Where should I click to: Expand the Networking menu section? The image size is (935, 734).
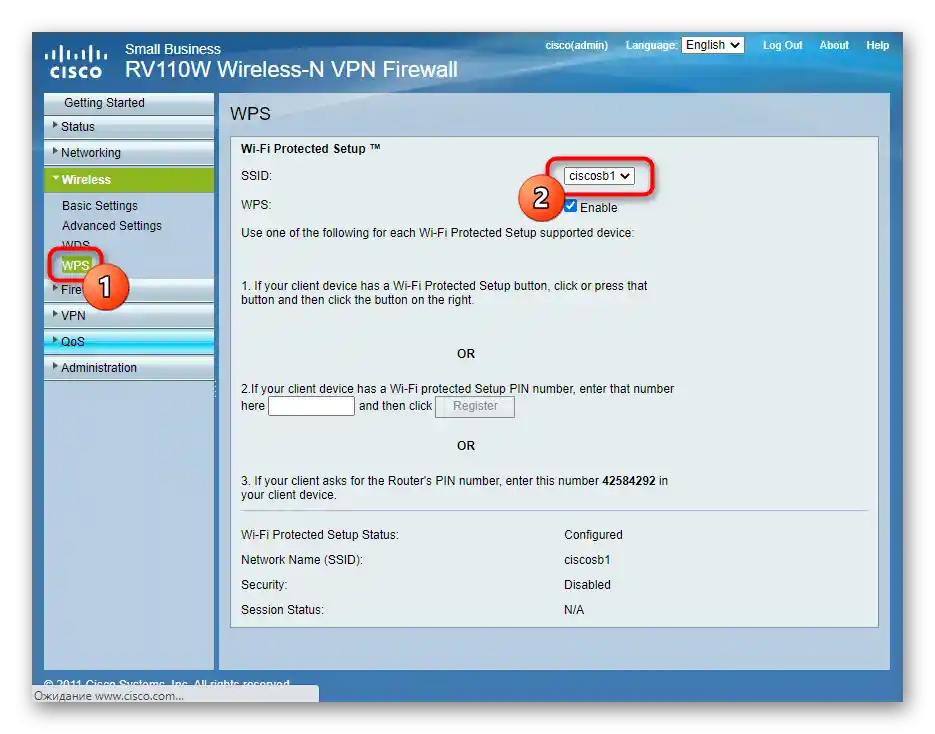pos(129,153)
